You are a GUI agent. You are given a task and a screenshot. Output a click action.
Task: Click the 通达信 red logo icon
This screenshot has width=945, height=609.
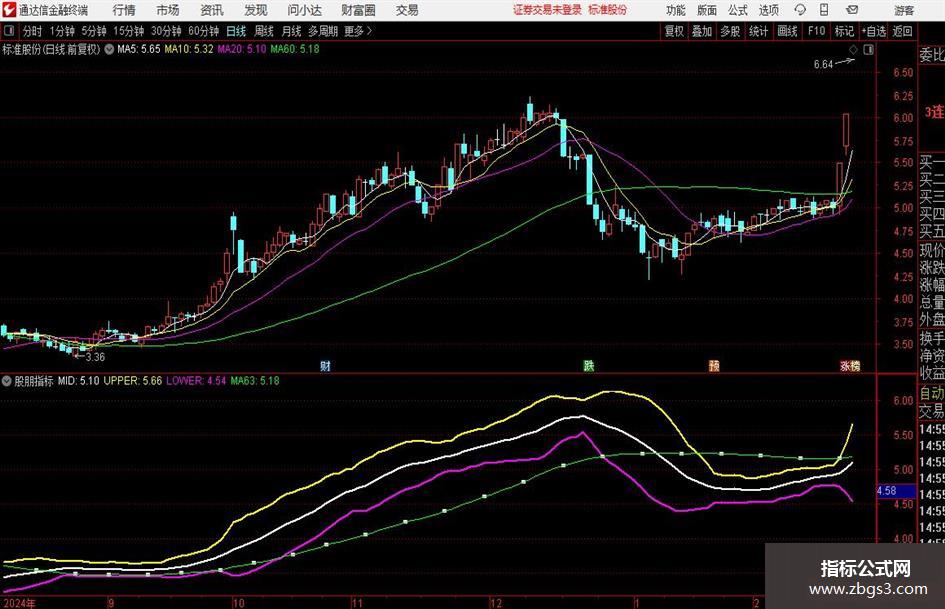coord(8,10)
